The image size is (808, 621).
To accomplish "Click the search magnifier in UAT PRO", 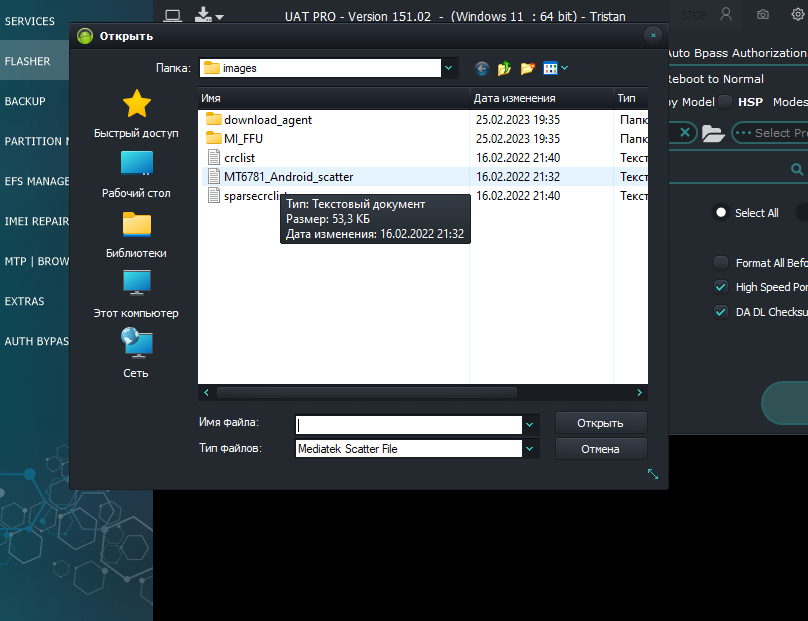I will coord(797,169).
